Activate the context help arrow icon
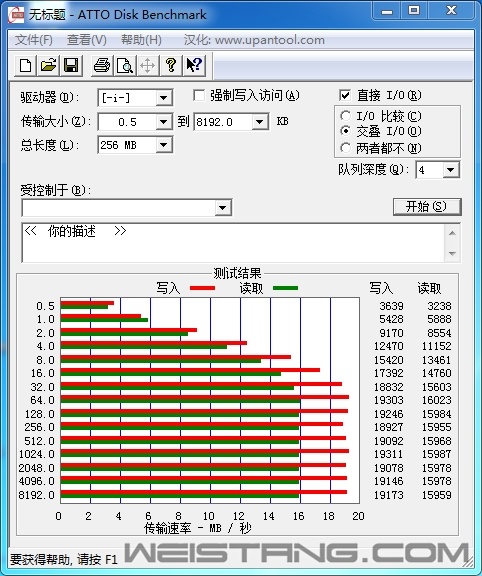The width and height of the screenshot is (482, 576). coord(194,66)
